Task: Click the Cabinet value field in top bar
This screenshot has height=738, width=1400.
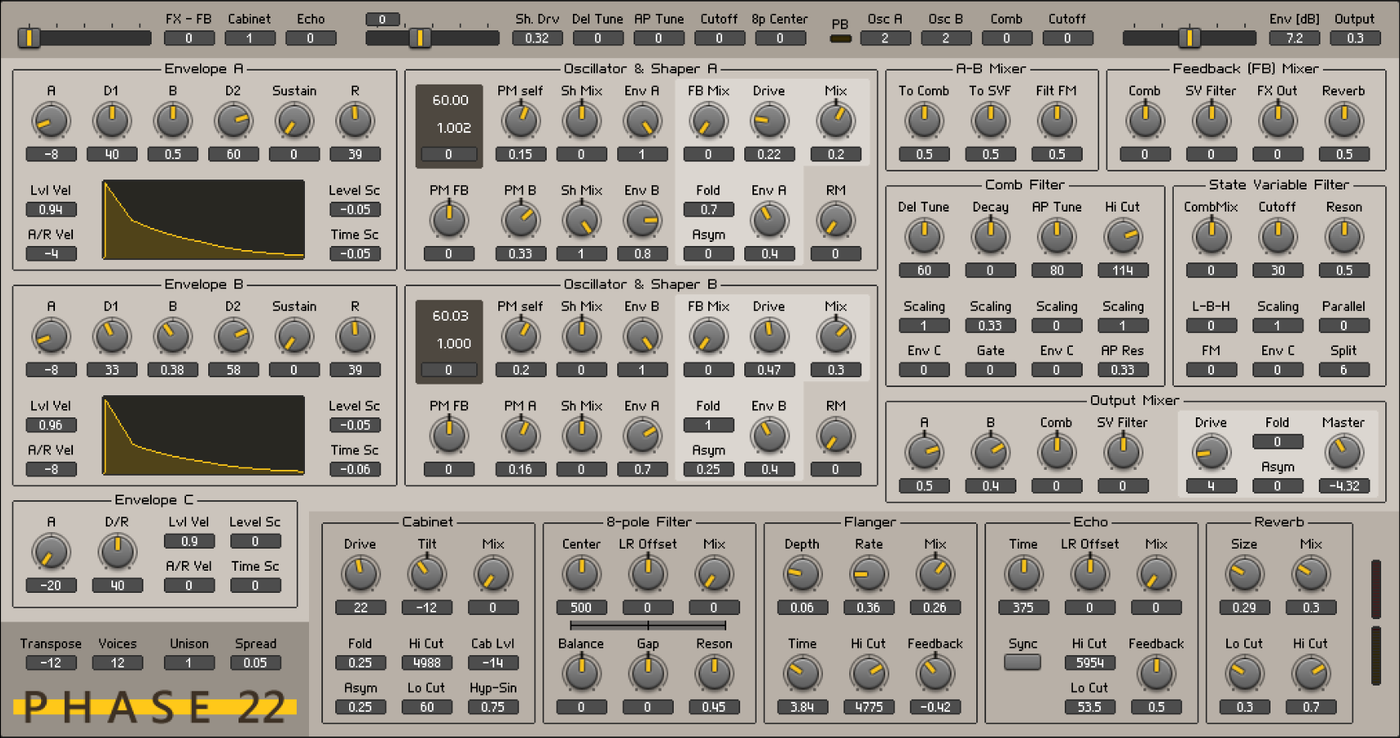Action: 250,38
